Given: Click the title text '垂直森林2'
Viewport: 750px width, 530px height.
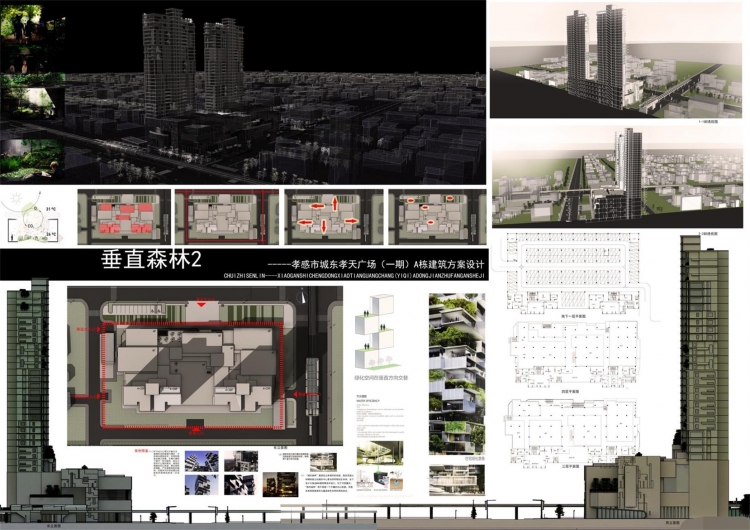Looking at the screenshot, I should [x=151, y=260].
